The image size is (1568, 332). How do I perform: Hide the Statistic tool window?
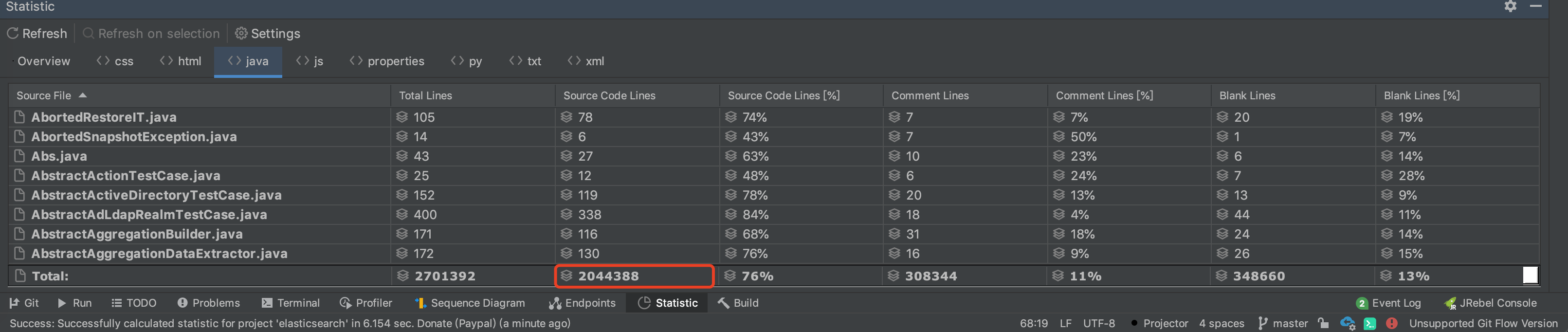[x=1536, y=7]
